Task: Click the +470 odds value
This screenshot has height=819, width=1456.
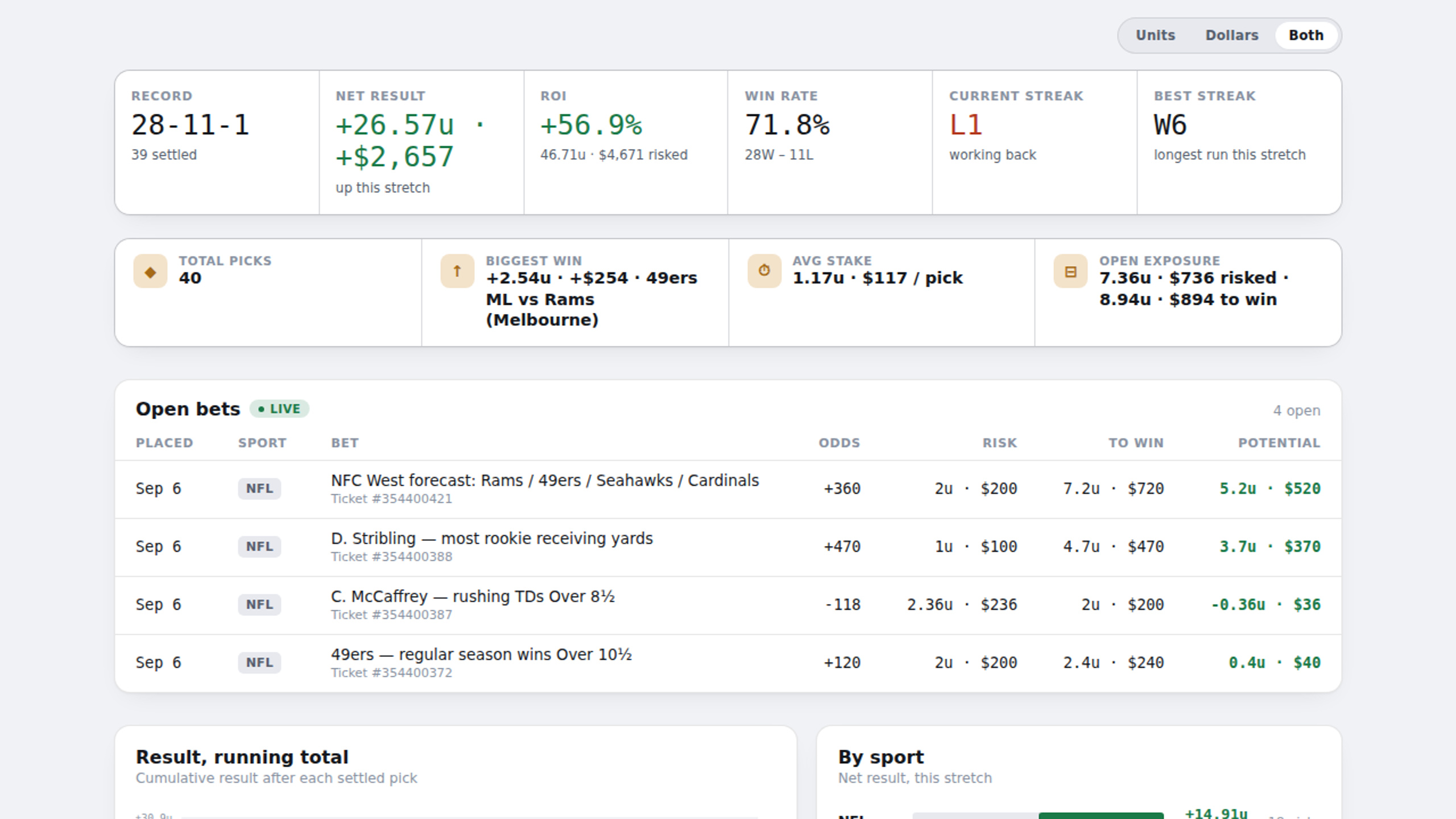Action: [842, 547]
